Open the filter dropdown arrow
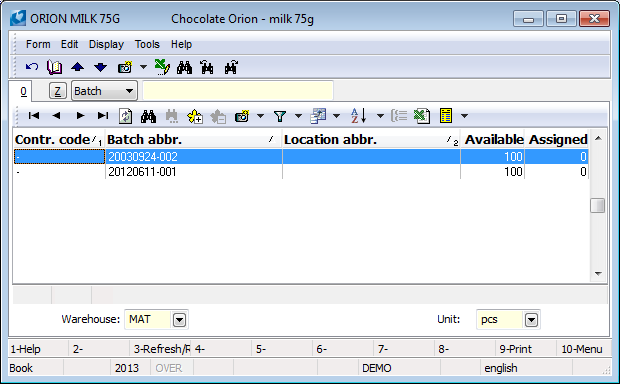 [298, 116]
